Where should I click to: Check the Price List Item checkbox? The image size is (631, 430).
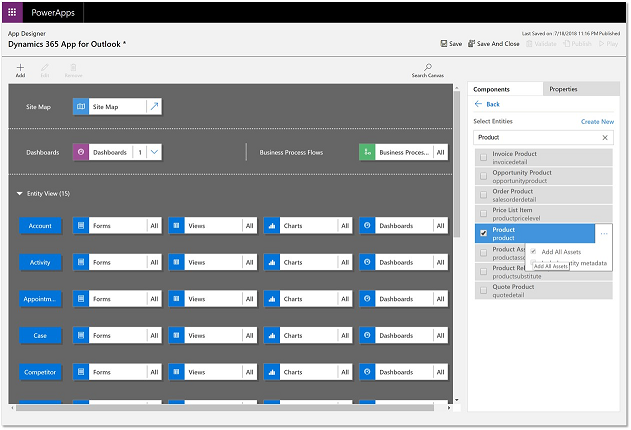483,214
